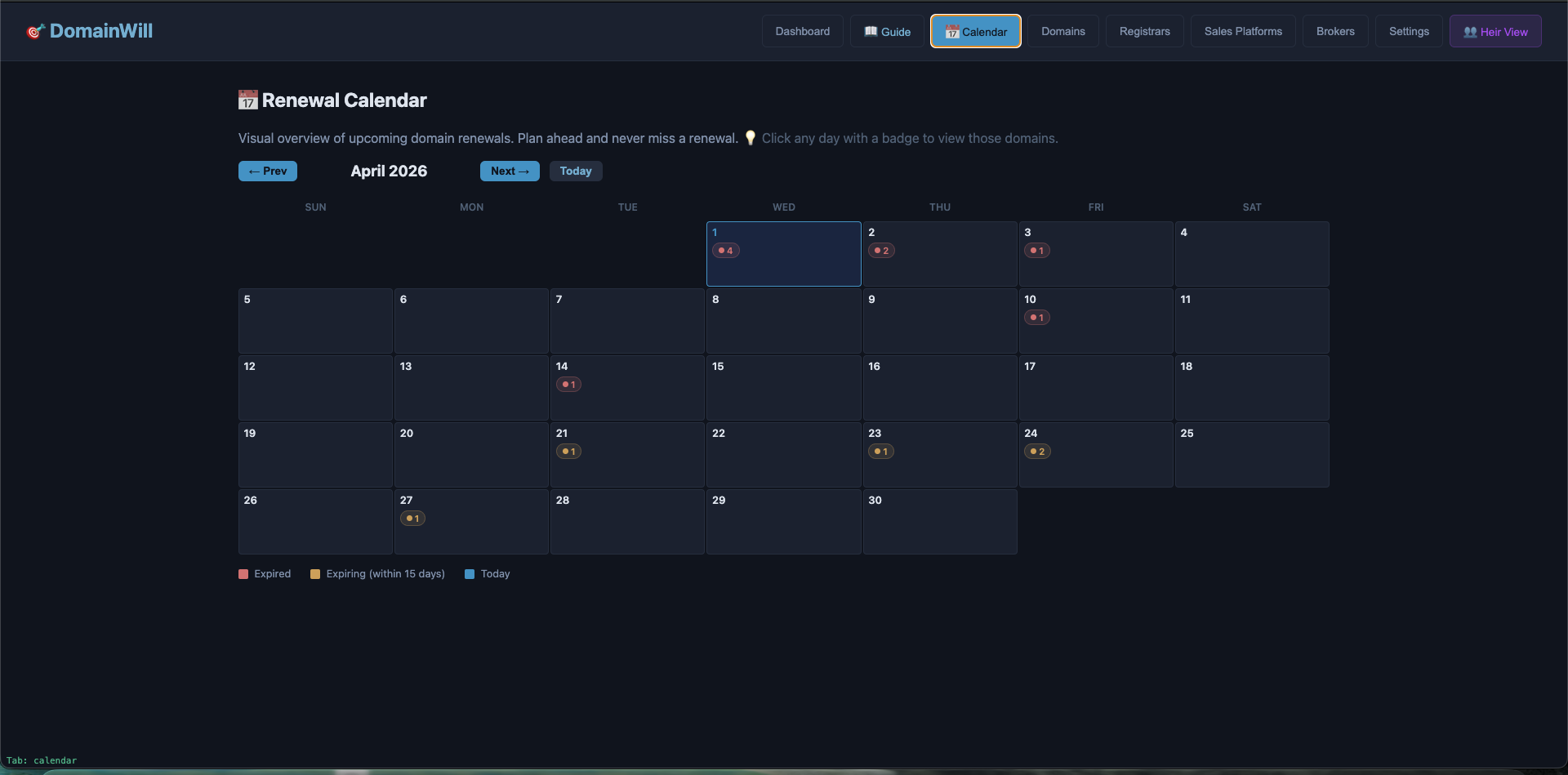Open Heir View people icon button
The image size is (1568, 775).
[x=1470, y=32]
